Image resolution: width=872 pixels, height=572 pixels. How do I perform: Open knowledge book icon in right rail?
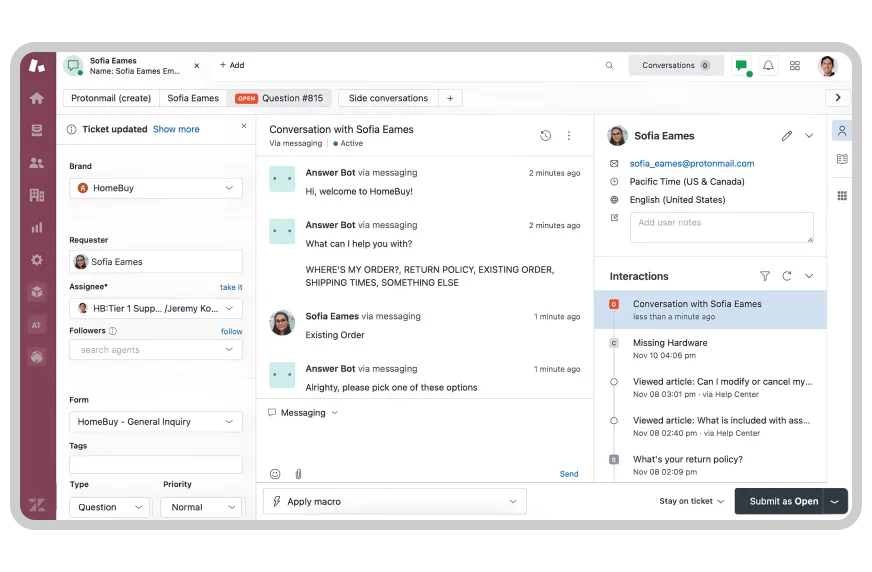point(842,160)
